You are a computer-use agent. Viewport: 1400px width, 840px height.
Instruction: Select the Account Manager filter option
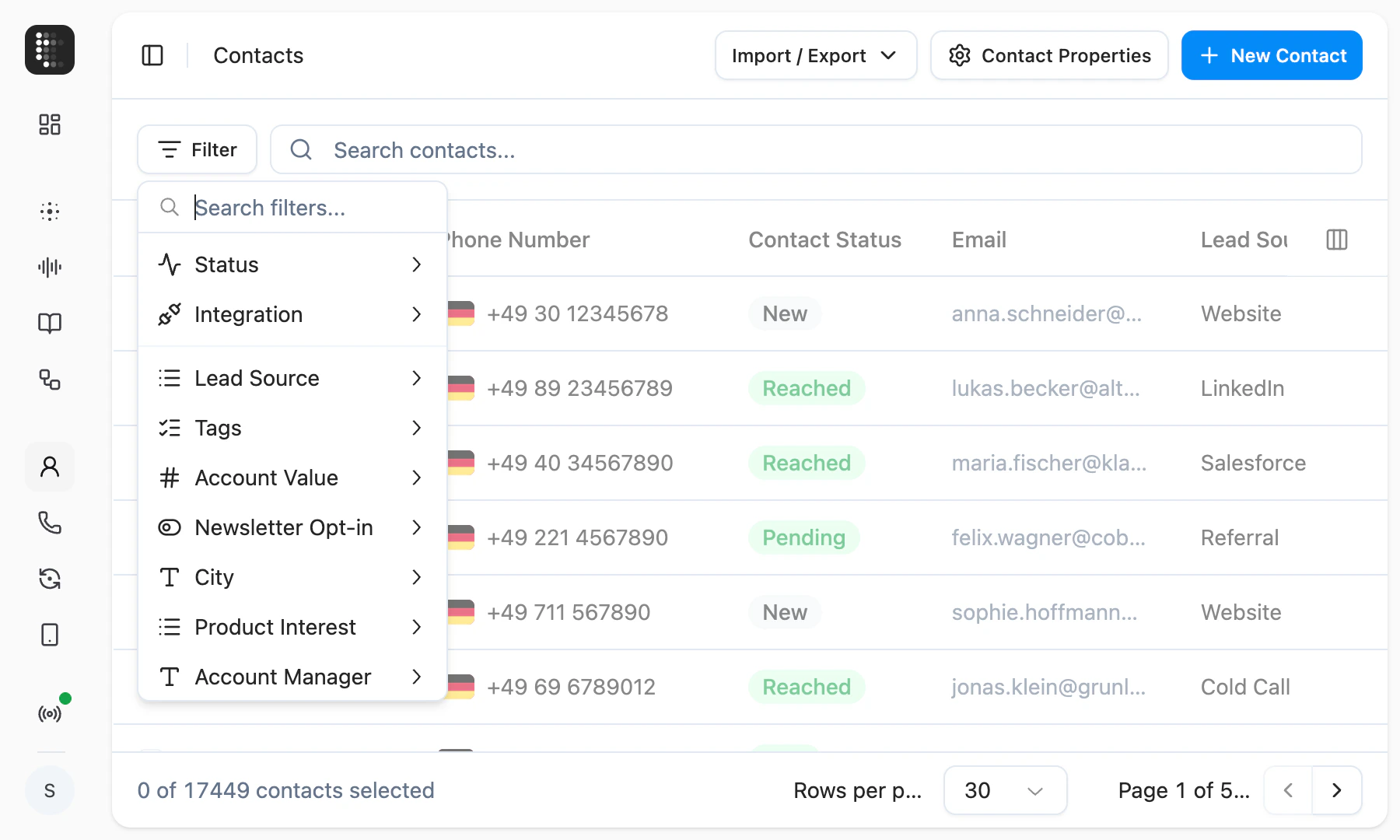pos(292,677)
